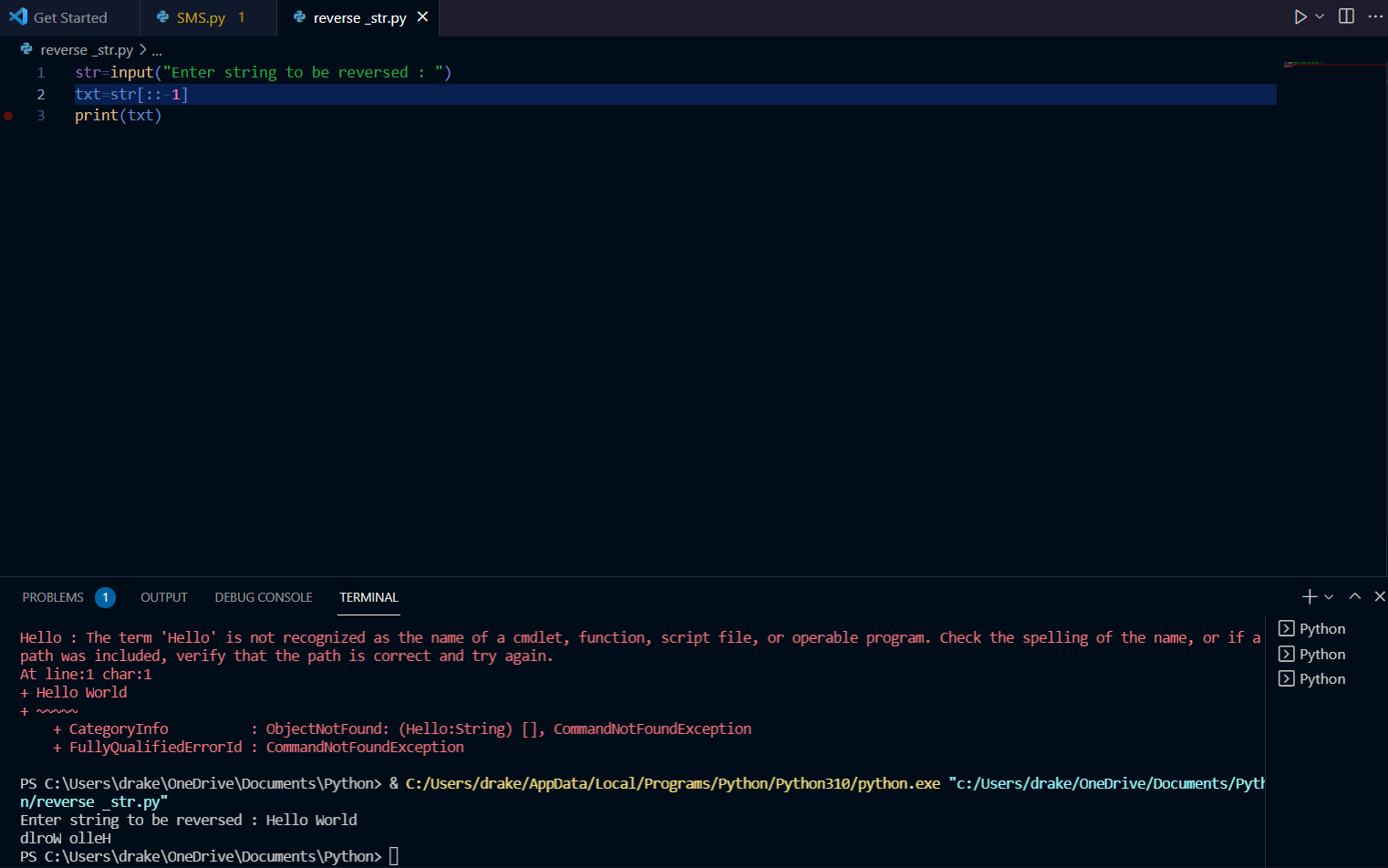The image size is (1388, 868).
Task: Click the print(txt) code line
Action: tap(118, 115)
